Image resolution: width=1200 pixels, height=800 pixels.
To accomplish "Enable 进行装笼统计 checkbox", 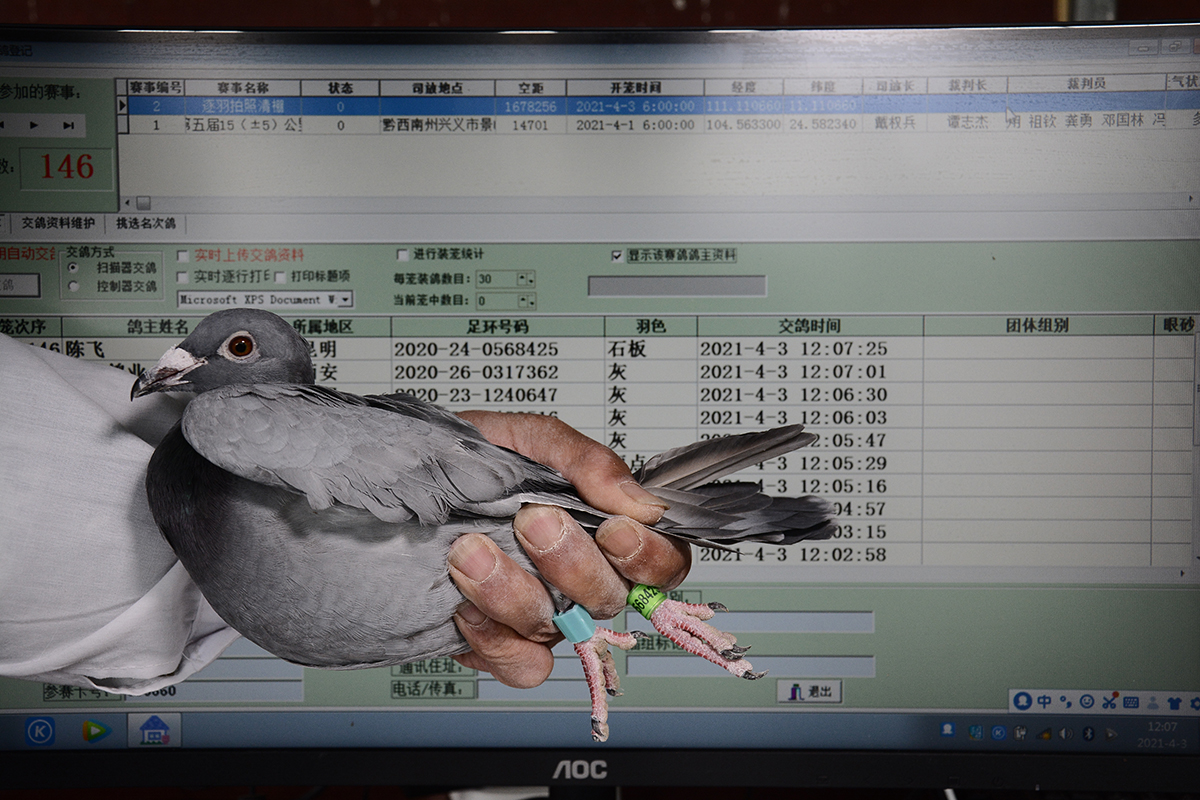I will pos(402,255).
